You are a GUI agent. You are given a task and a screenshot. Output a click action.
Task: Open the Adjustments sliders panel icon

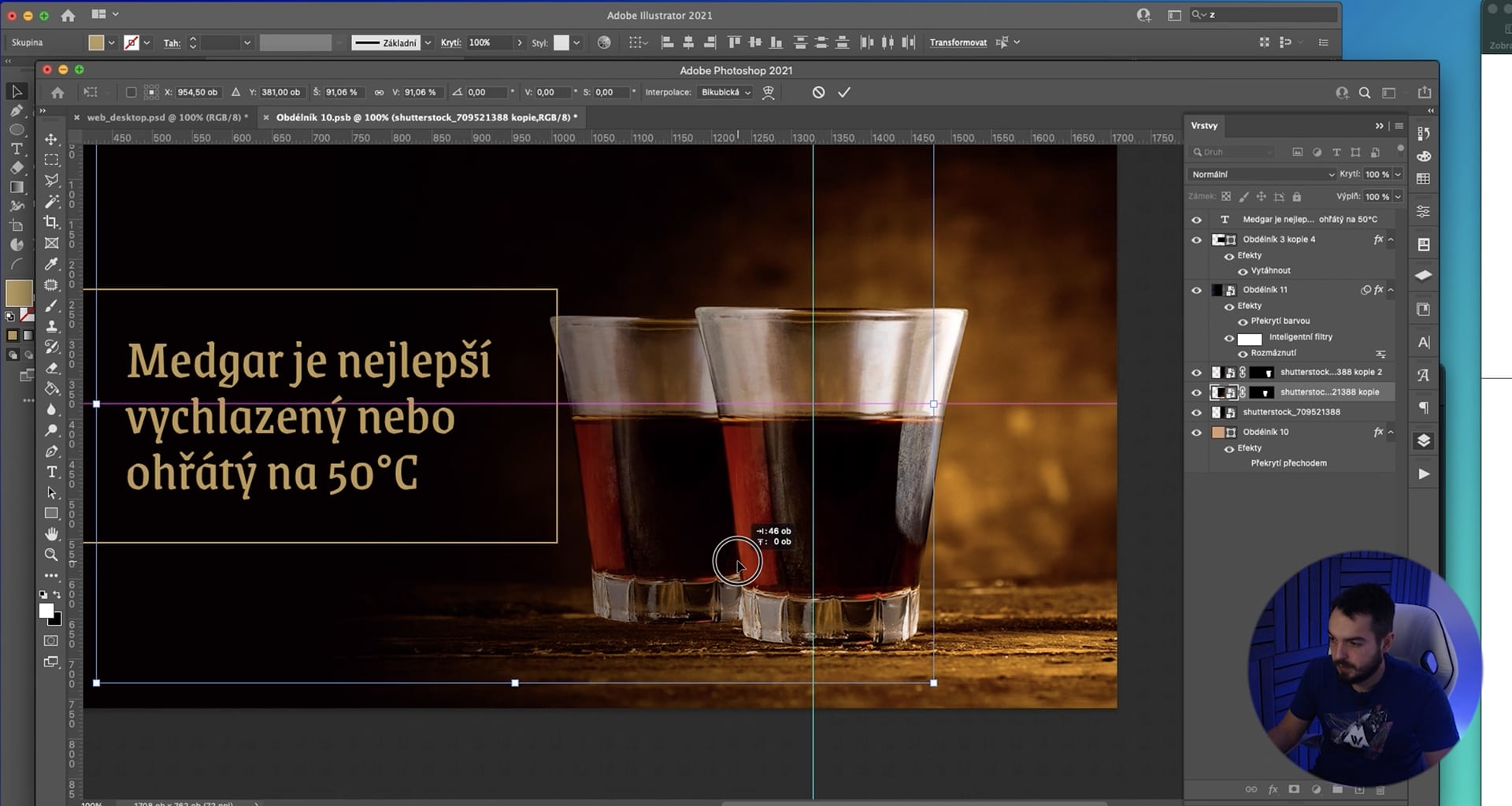1423,211
